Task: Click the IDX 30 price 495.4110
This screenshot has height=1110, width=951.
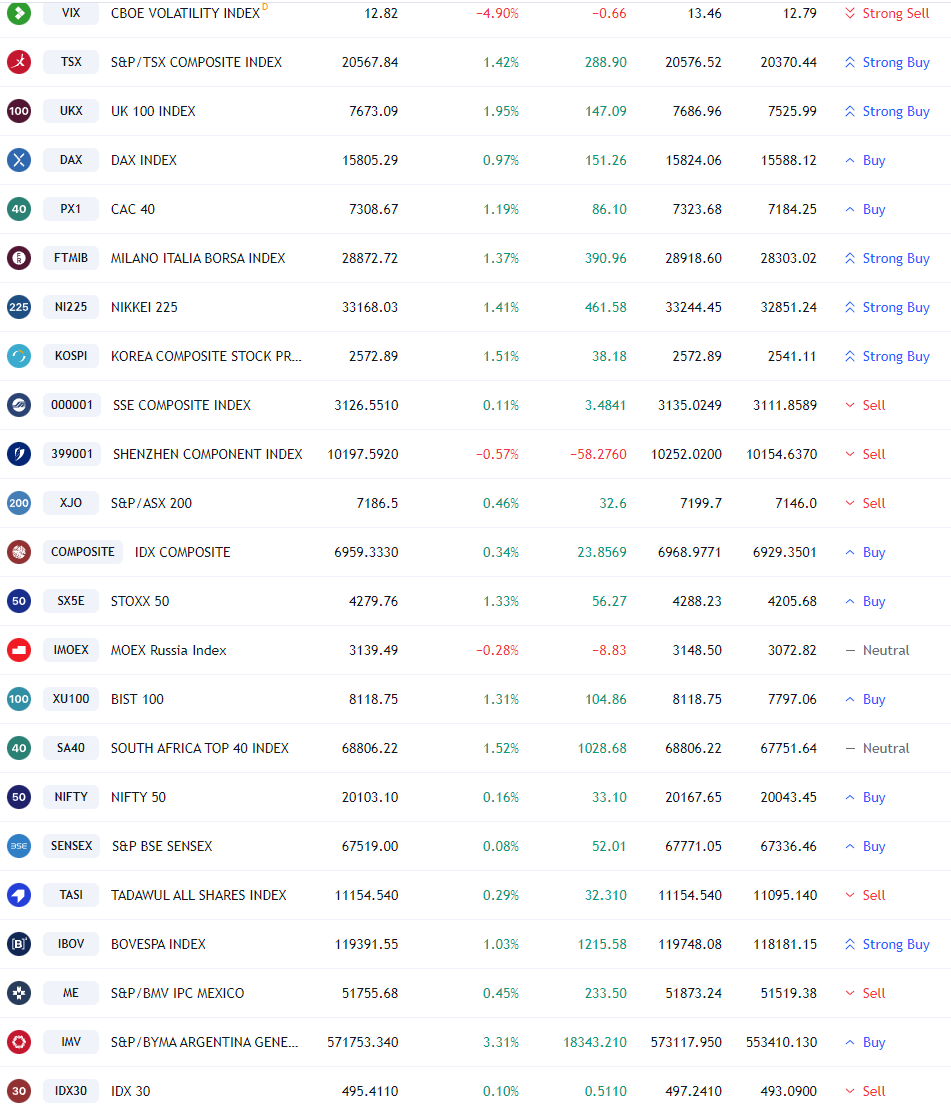Action: (x=370, y=1091)
